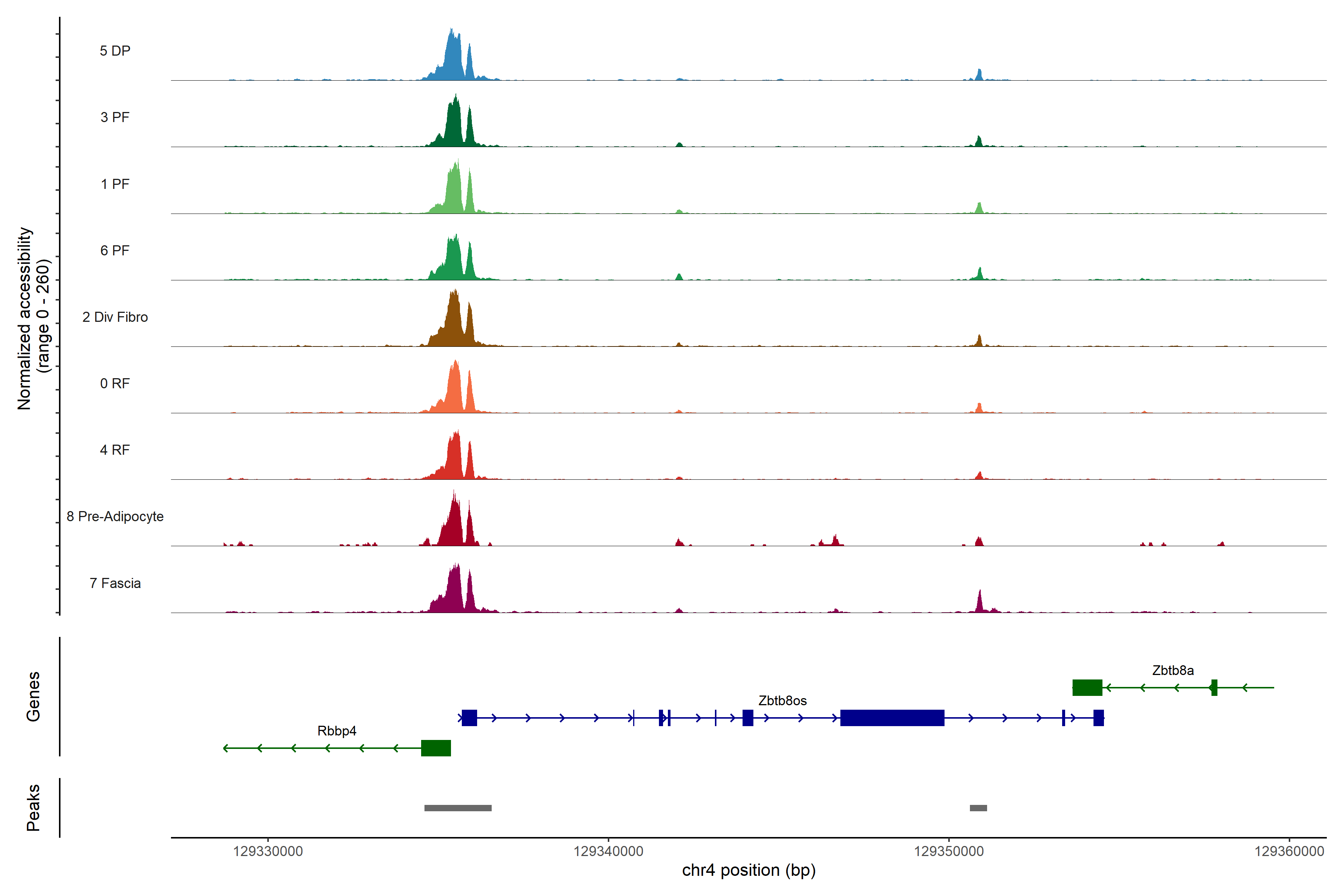The image size is (1344, 896).
Task: Click the Zbtb8os gene label
Action: (782, 700)
